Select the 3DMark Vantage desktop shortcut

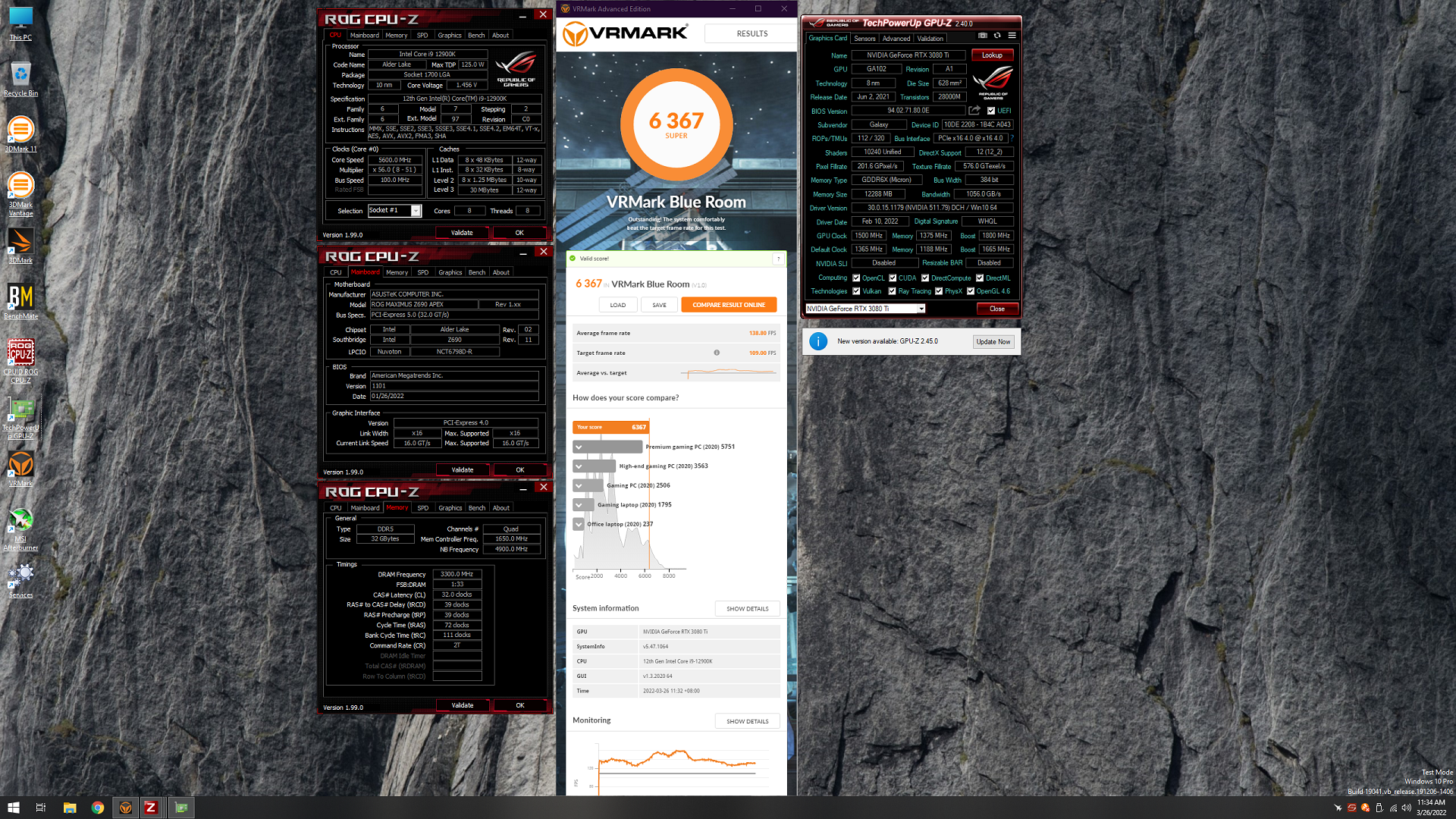coord(20,194)
